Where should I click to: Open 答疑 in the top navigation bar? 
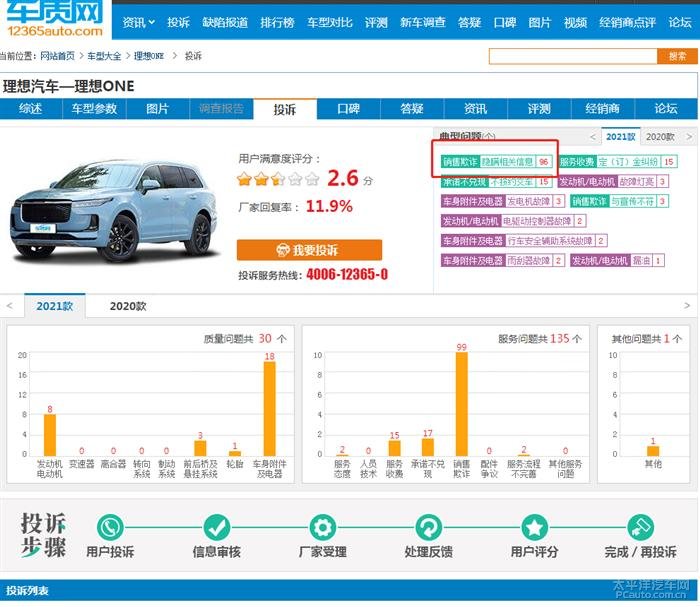[469, 22]
